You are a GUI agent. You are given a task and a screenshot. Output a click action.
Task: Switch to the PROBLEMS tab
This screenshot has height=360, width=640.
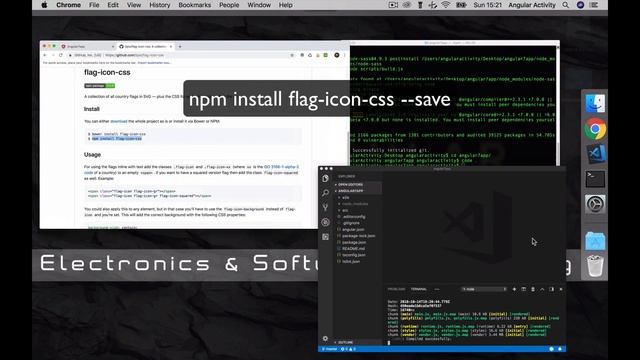click(396, 289)
